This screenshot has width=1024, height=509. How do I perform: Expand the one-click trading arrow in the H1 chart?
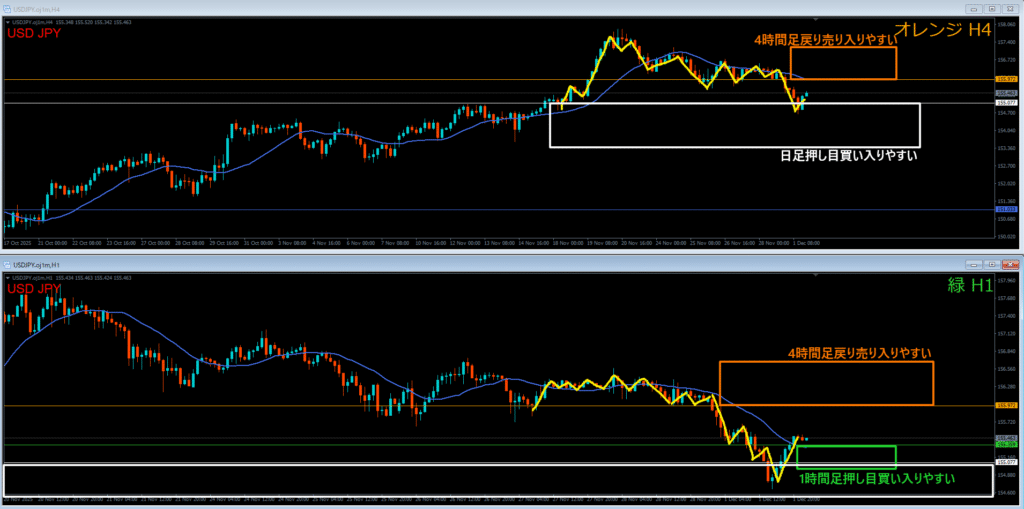(x=7, y=278)
